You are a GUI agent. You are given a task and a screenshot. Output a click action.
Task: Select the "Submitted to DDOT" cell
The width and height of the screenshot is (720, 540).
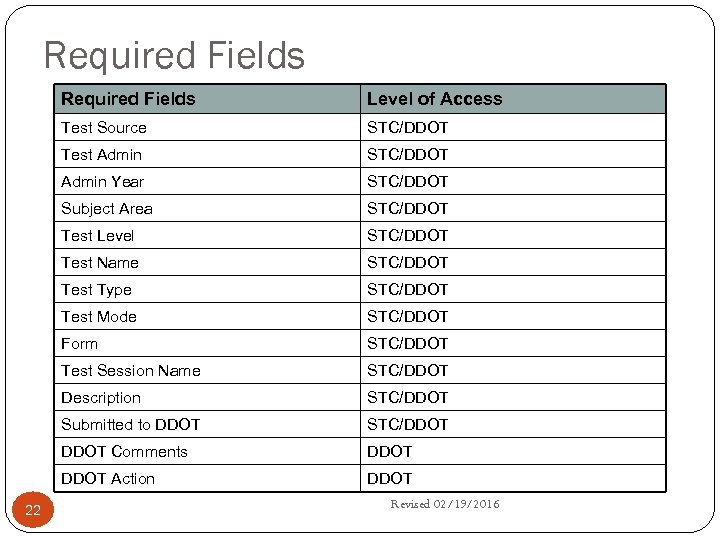130,425
